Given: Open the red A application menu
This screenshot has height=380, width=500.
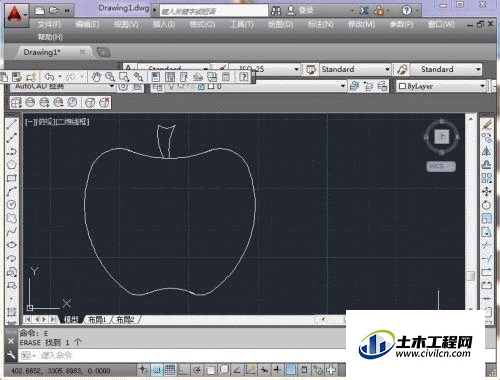Looking at the screenshot, I should (x=16, y=15).
